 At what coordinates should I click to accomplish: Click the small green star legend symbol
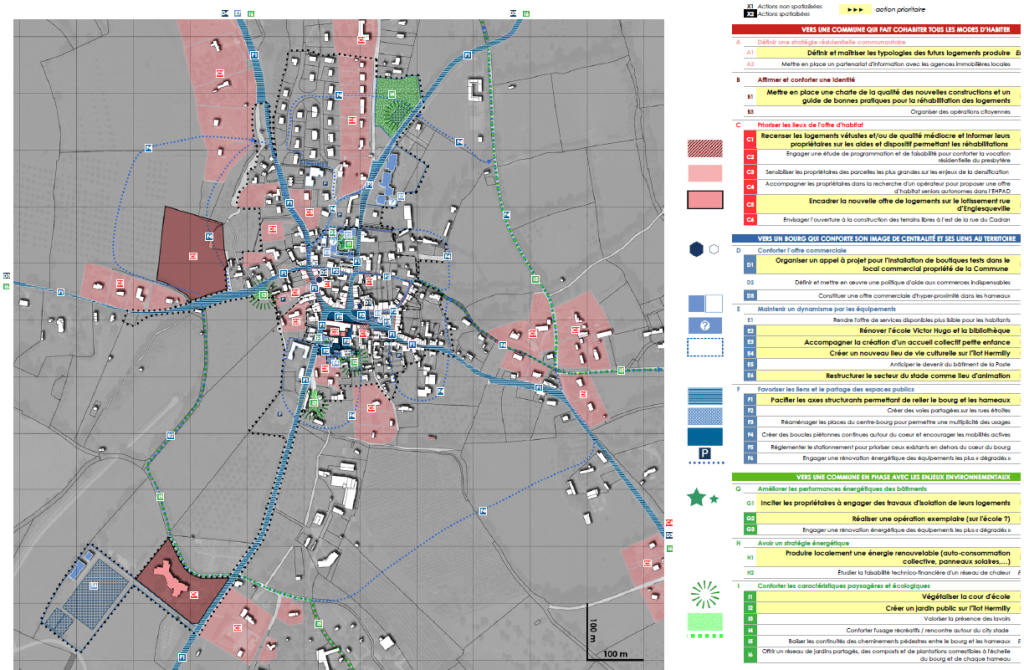[x=714, y=498]
